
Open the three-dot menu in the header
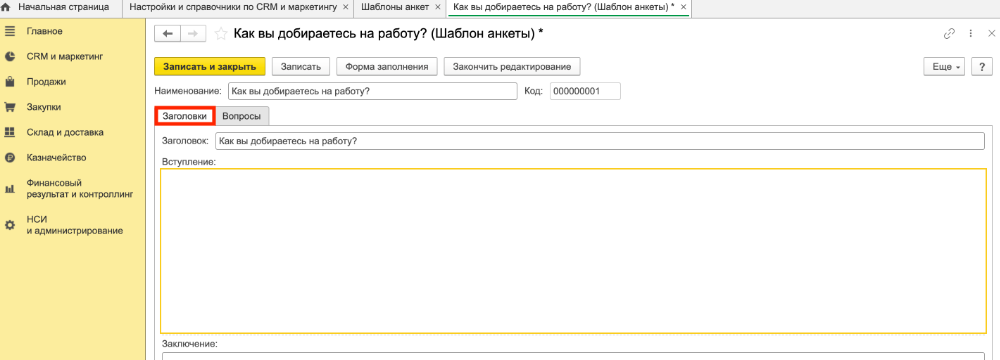pyautogui.click(x=971, y=34)
